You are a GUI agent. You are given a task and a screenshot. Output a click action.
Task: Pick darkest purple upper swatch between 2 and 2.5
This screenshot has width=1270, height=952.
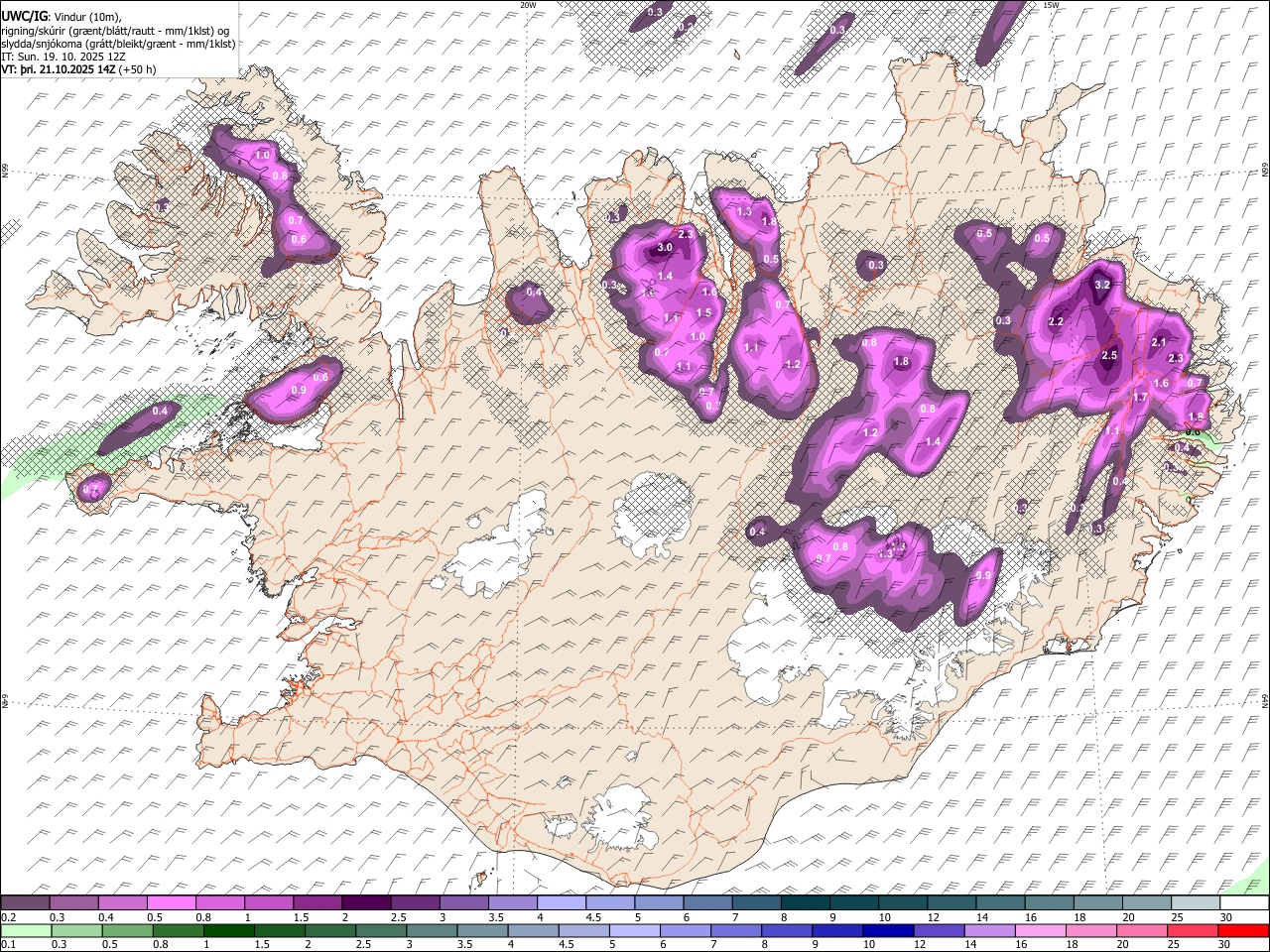(366, 903)
